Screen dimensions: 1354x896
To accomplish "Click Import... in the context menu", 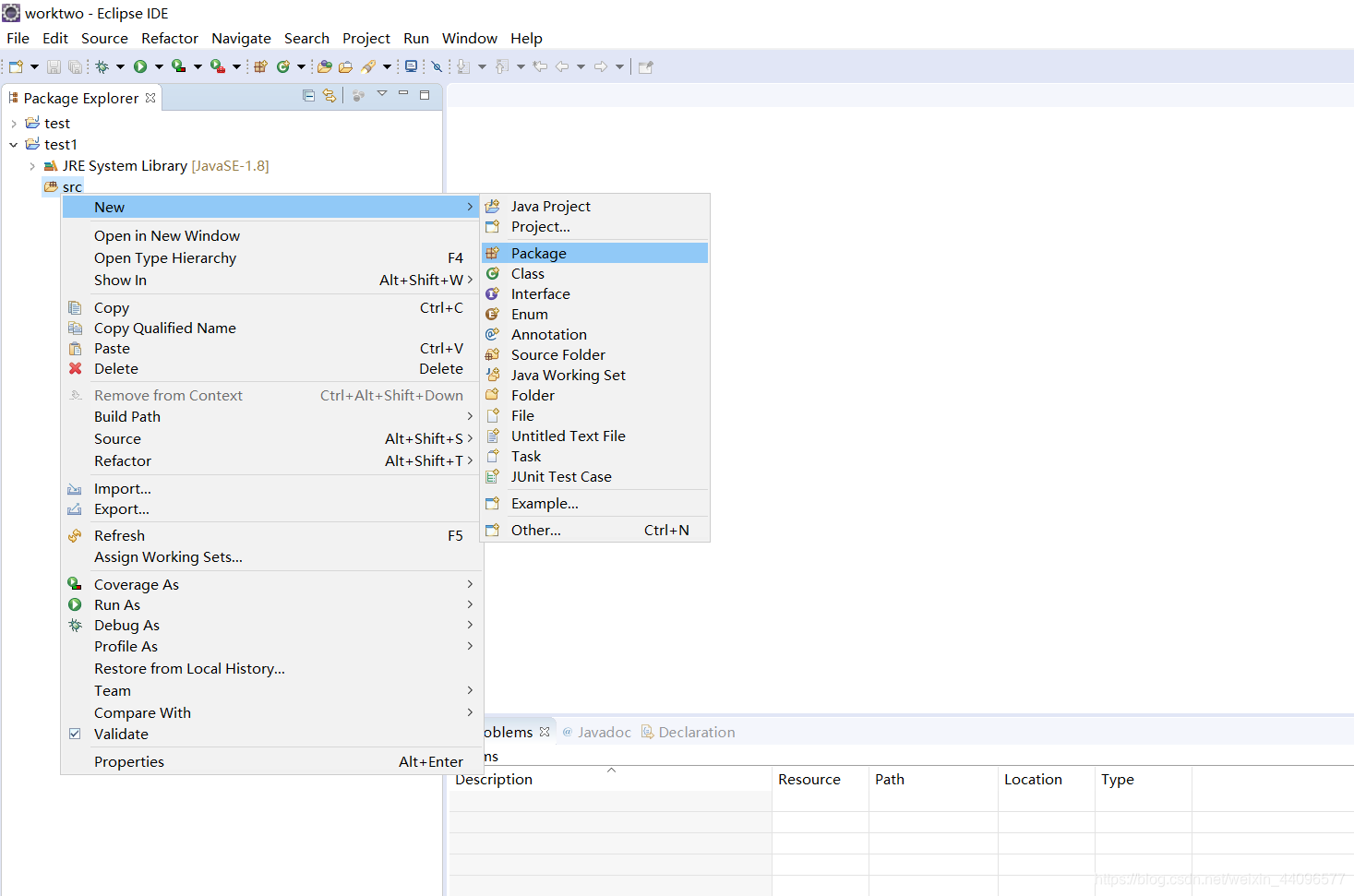I will [x=271, y=489].
